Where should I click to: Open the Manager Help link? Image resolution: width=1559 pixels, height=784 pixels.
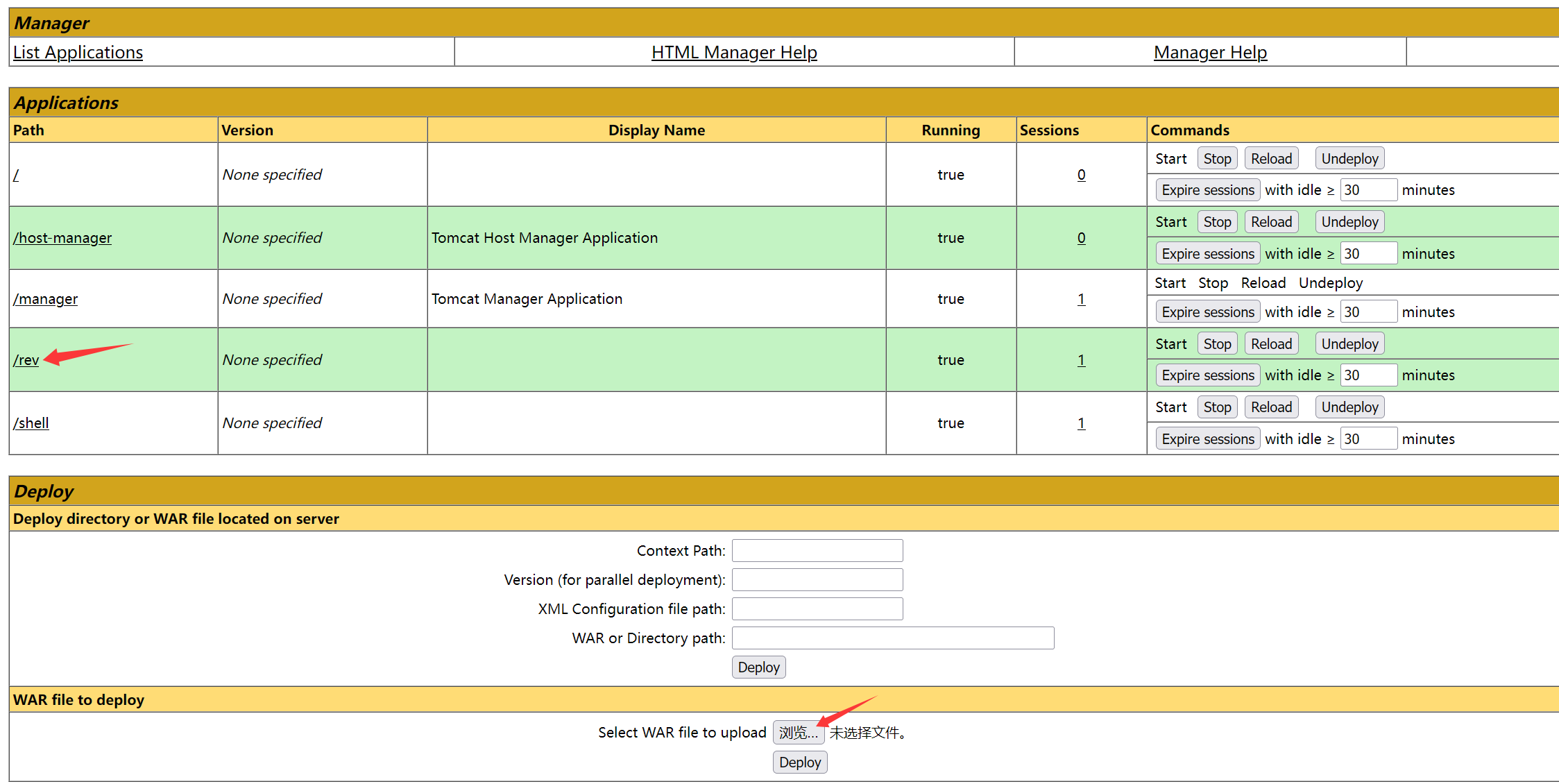(1210, 53)
